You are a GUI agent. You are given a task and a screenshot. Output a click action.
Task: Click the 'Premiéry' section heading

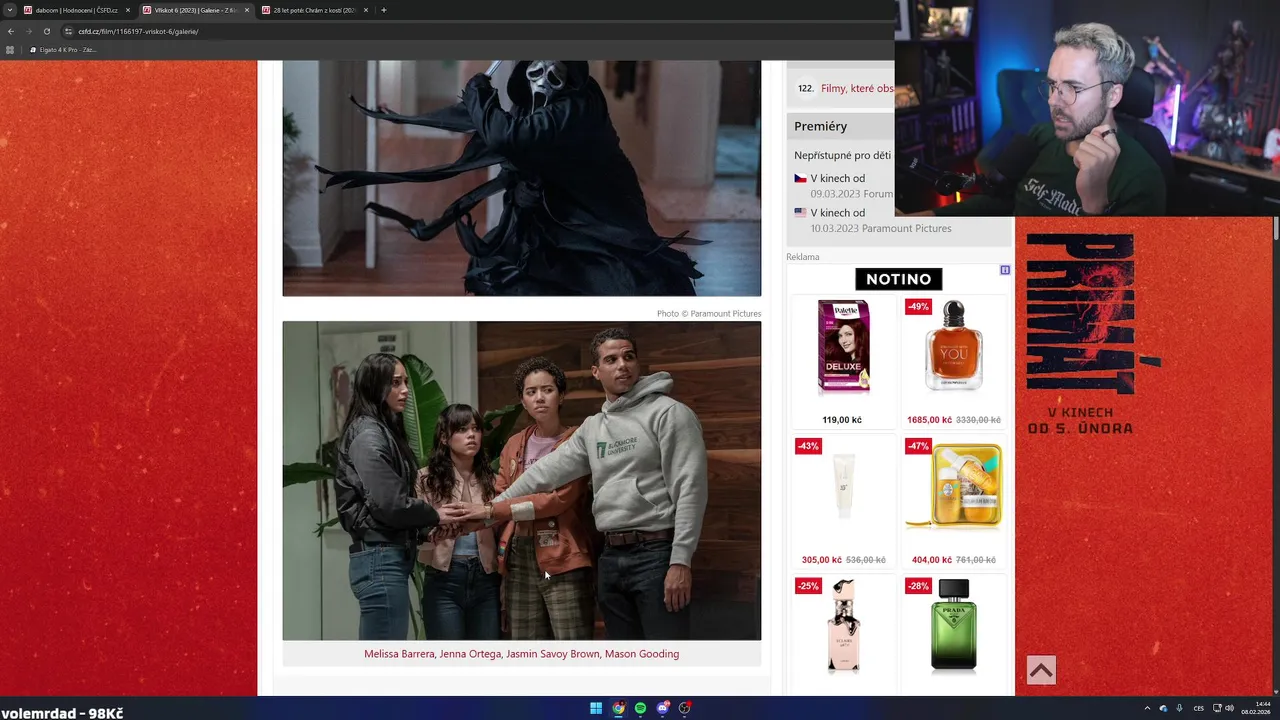tap(820, 126)
